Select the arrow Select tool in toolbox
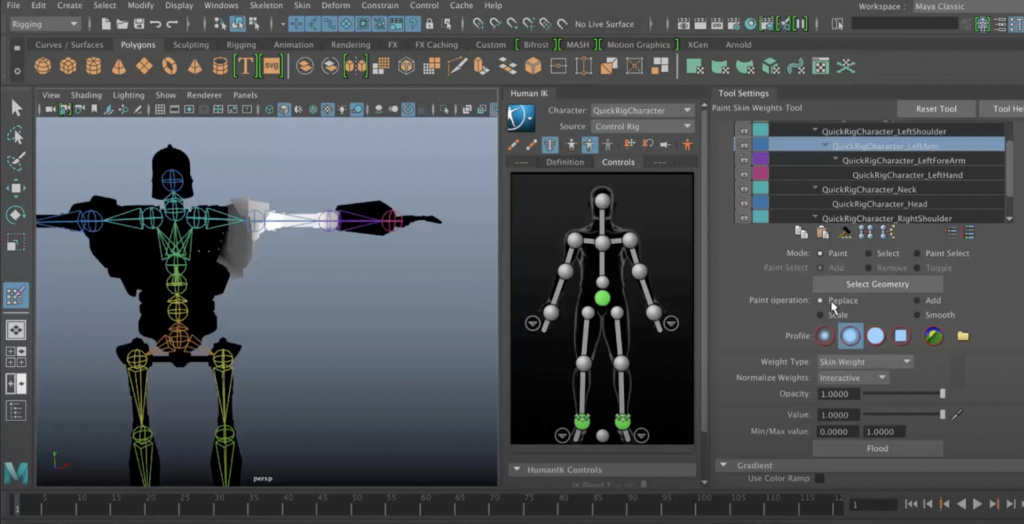The image size is (1024, 524). tap(16, 108)
